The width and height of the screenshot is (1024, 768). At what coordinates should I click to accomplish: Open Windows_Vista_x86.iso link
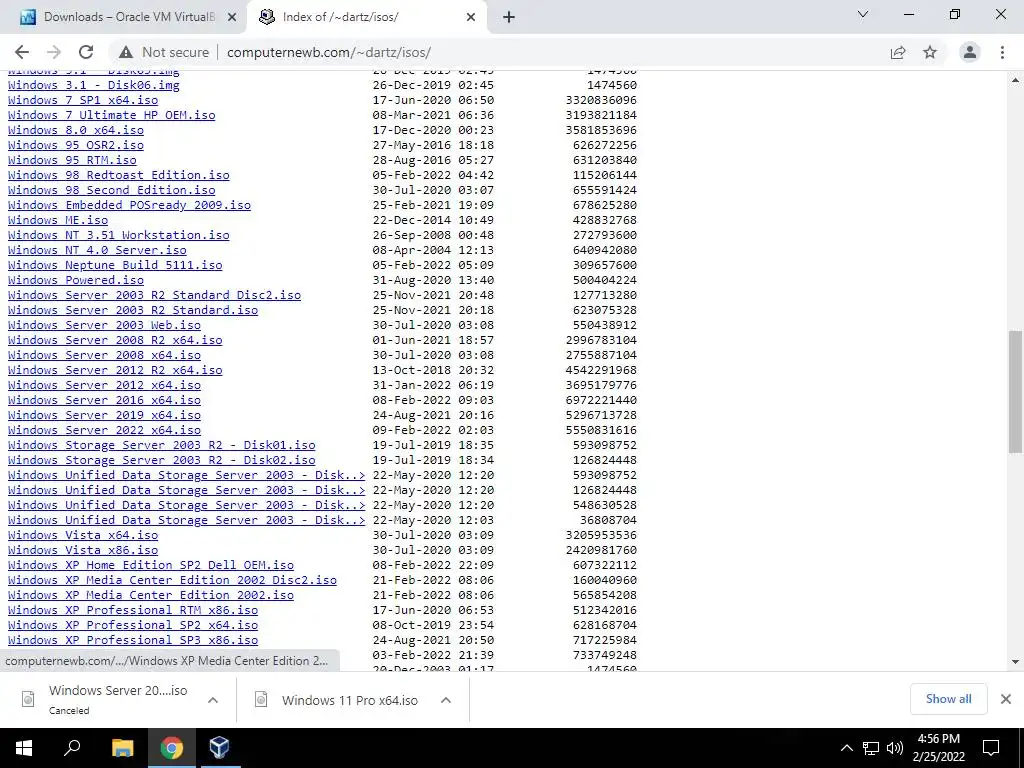click(83, 551)
